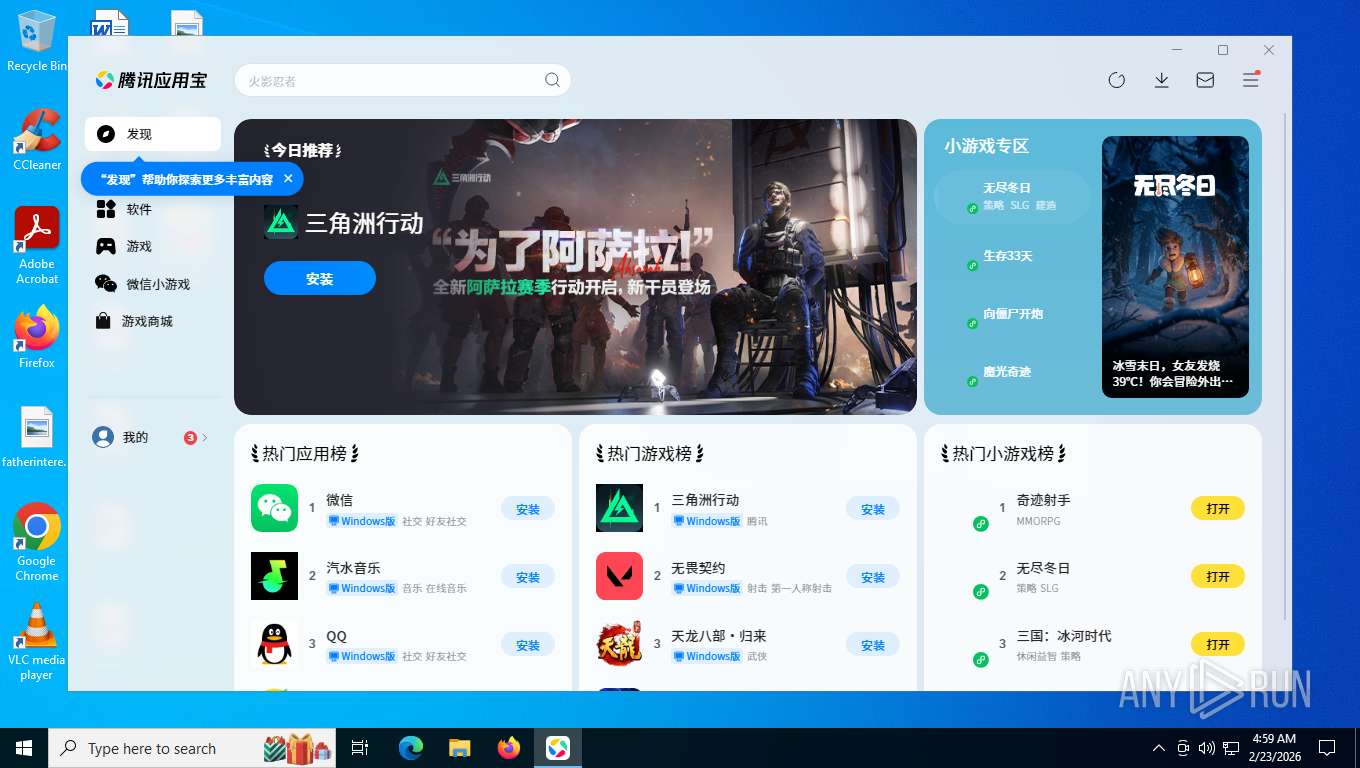Open the 发现 discover tab
The height and width of the screenshot is (768, 1360).
pyautogui.click(x=152, y=134)
